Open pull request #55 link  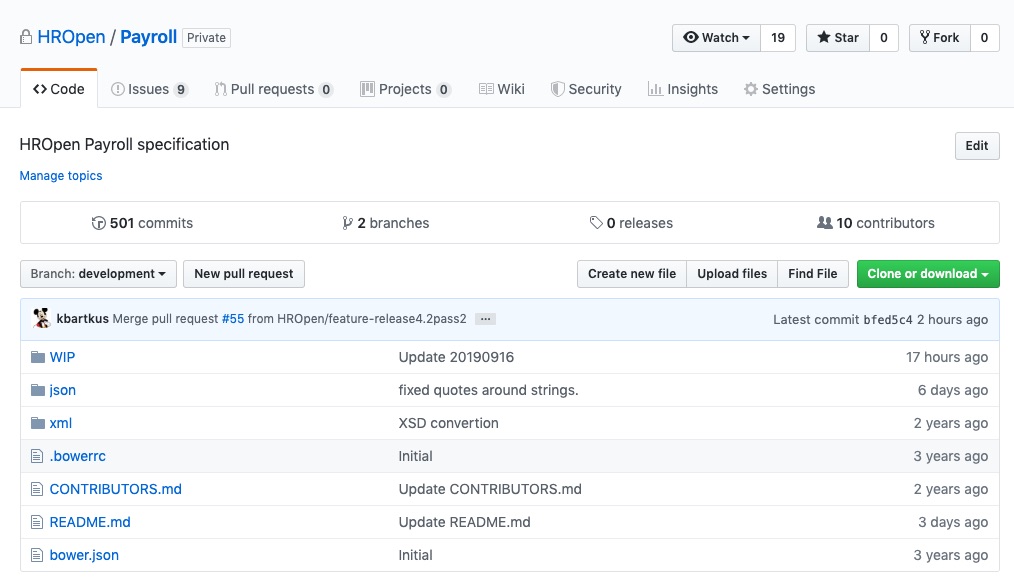[x=233, y=319]
